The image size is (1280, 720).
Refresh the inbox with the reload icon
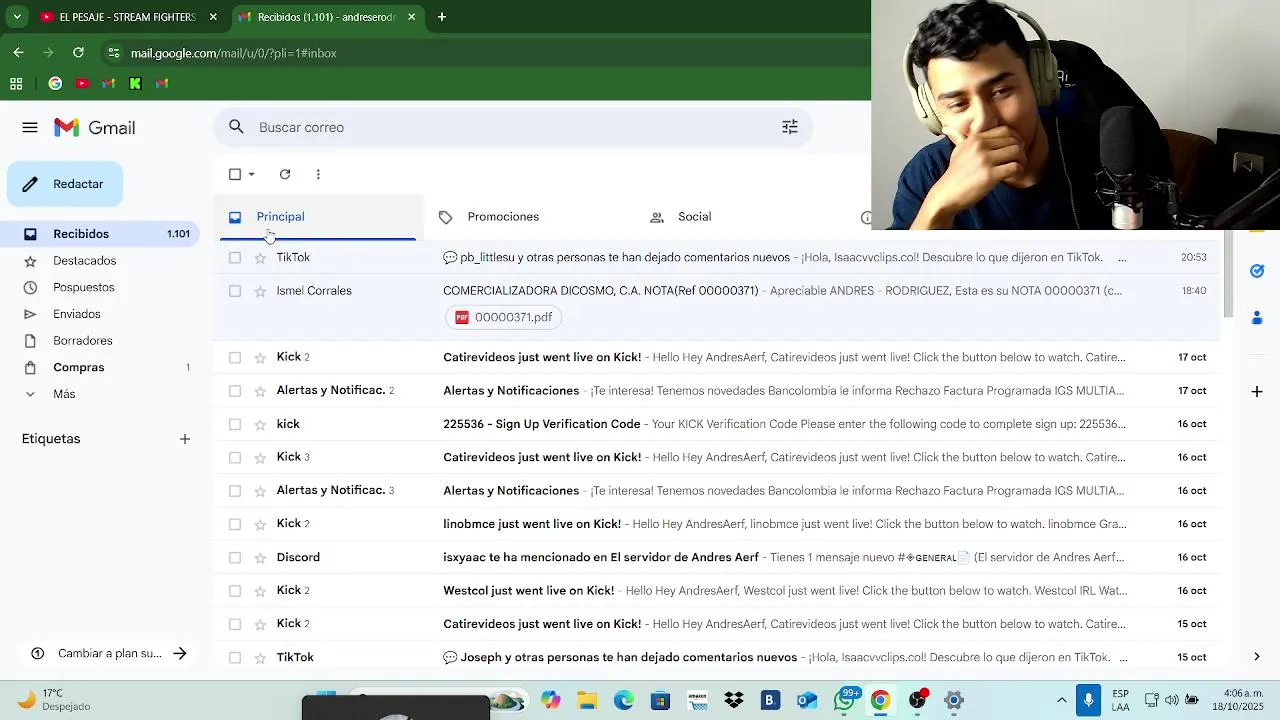[285, 174]
